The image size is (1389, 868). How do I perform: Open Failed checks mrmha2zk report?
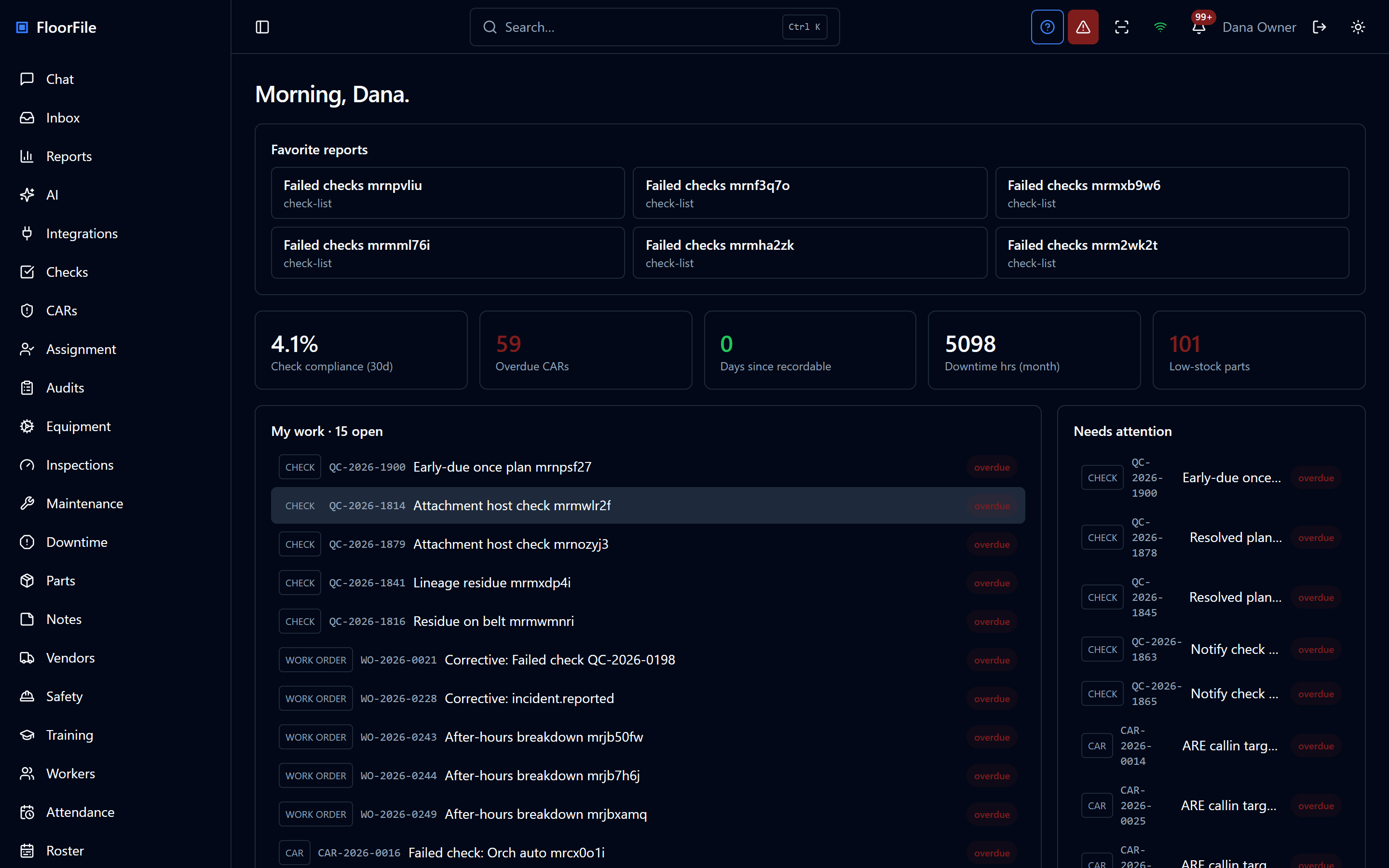tap(810, 253)
